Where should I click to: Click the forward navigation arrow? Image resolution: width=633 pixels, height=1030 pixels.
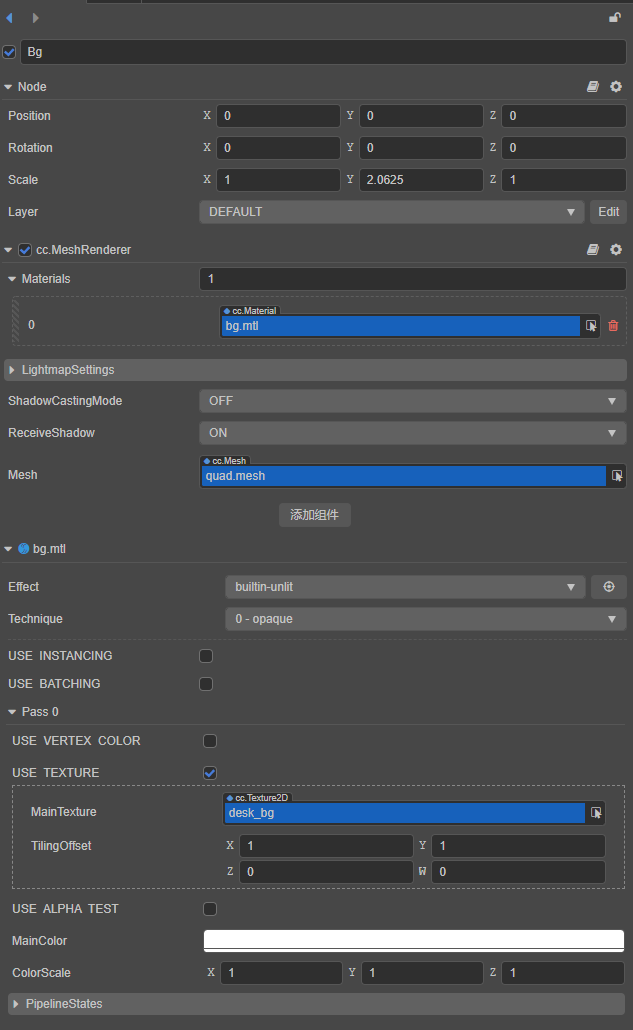[36, 18]
